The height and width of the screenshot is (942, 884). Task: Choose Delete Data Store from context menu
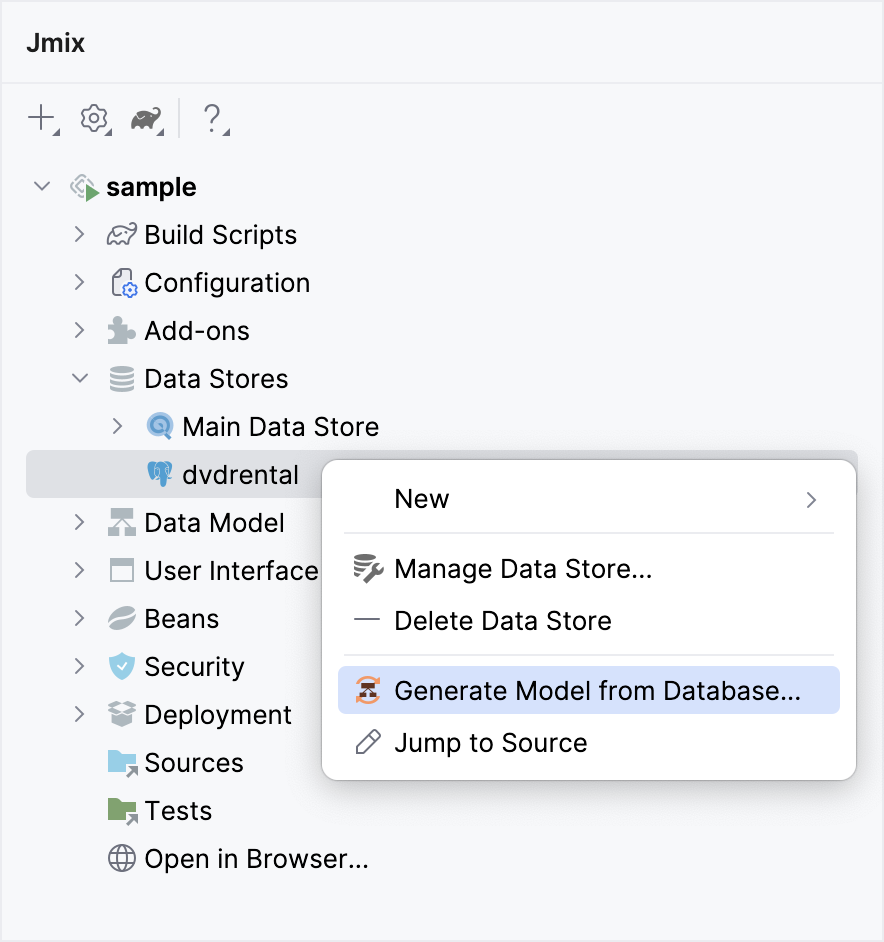pyautogui.click(x=503, y=620)
